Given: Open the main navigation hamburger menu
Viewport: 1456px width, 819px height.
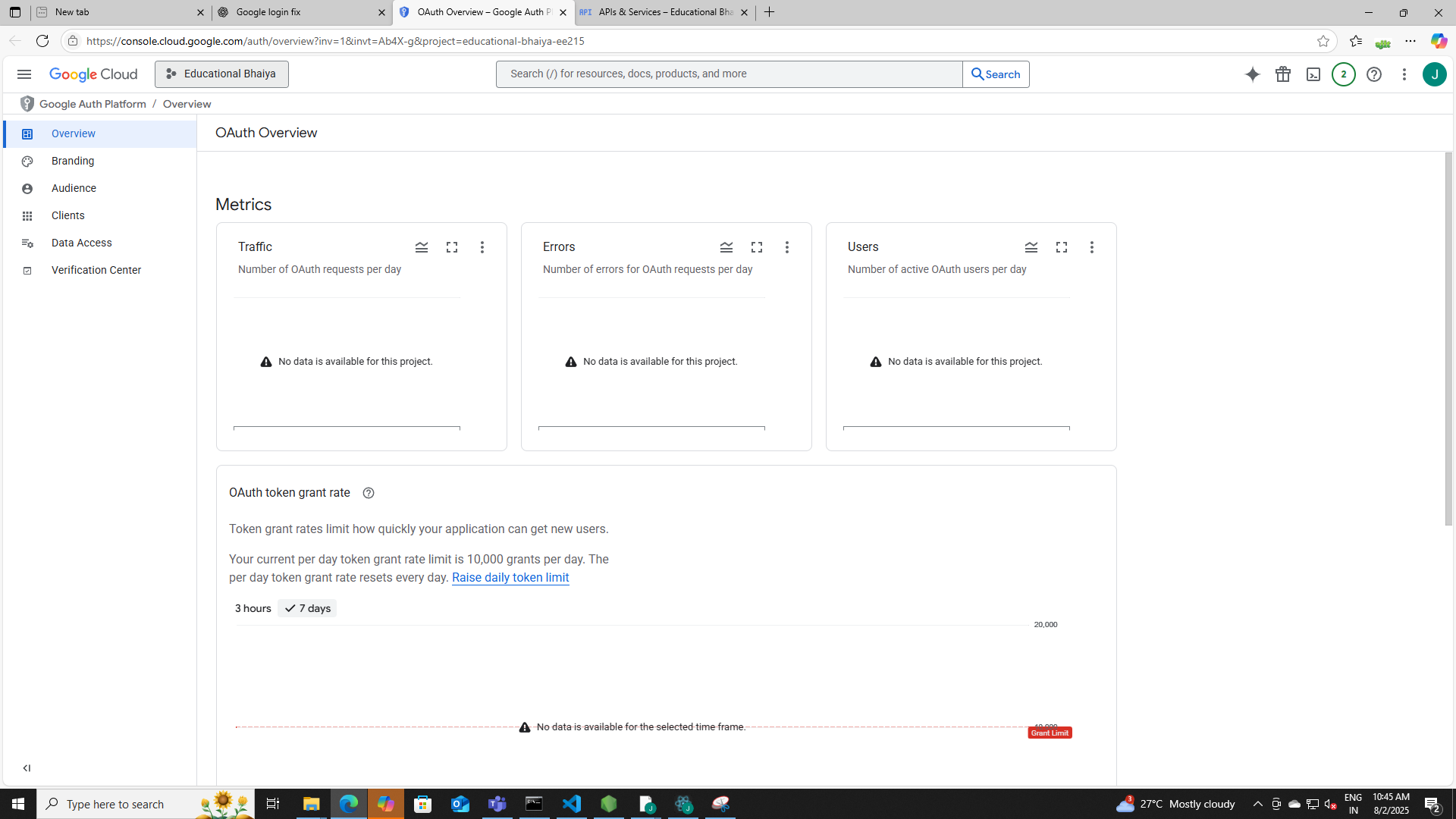Looking at the screenshot, I should point(24,74).
